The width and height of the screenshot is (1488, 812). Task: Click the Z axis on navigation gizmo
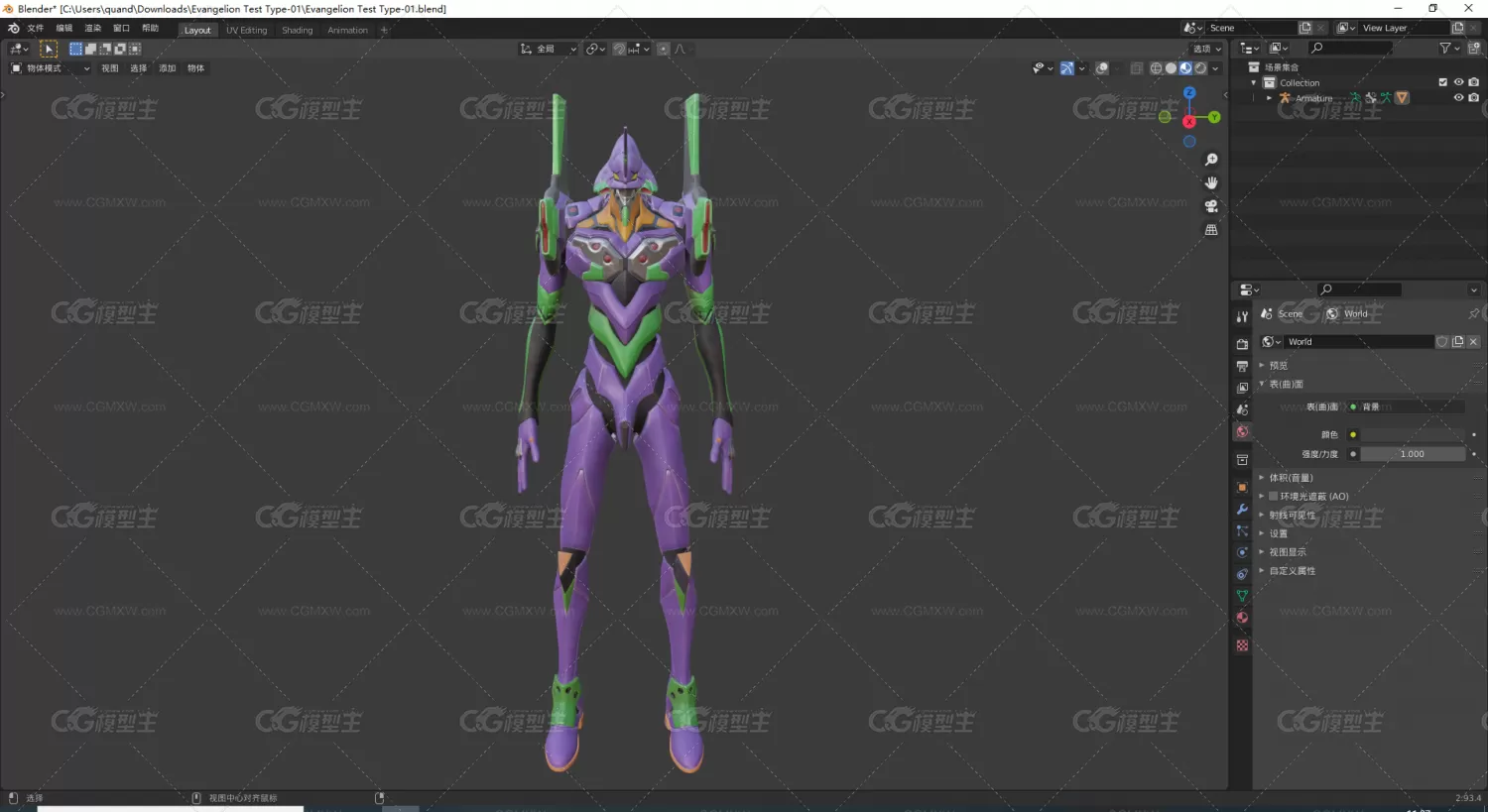tap(1189, 93)
